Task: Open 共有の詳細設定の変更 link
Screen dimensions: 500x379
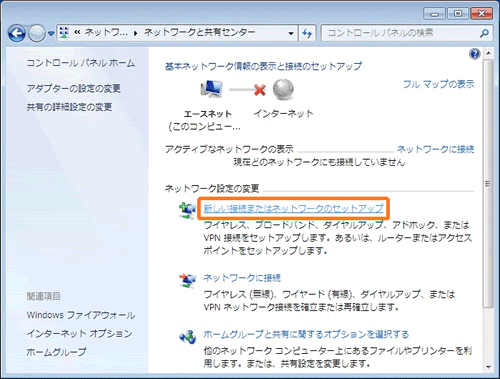Action: tap(69, 107)
